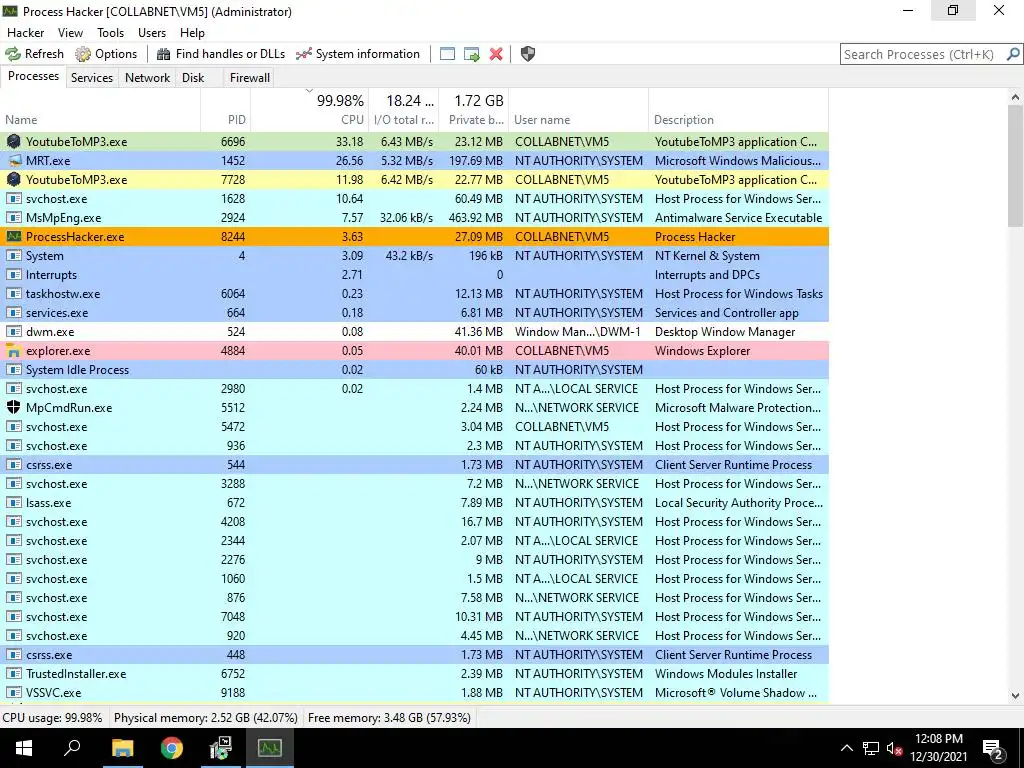Click the network tray icon
Viewport: 1024px width, 768px height.
[x=871, y=749]
